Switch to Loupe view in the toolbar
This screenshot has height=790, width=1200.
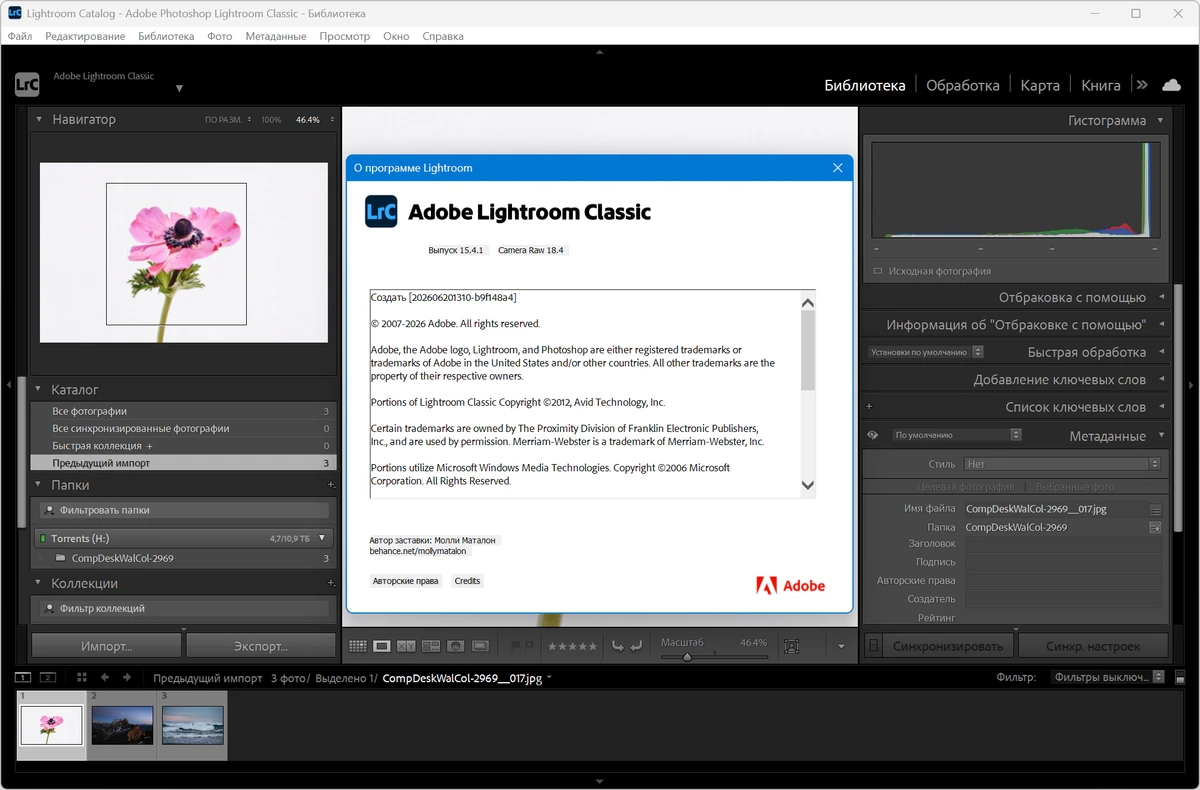pos(381,646)
